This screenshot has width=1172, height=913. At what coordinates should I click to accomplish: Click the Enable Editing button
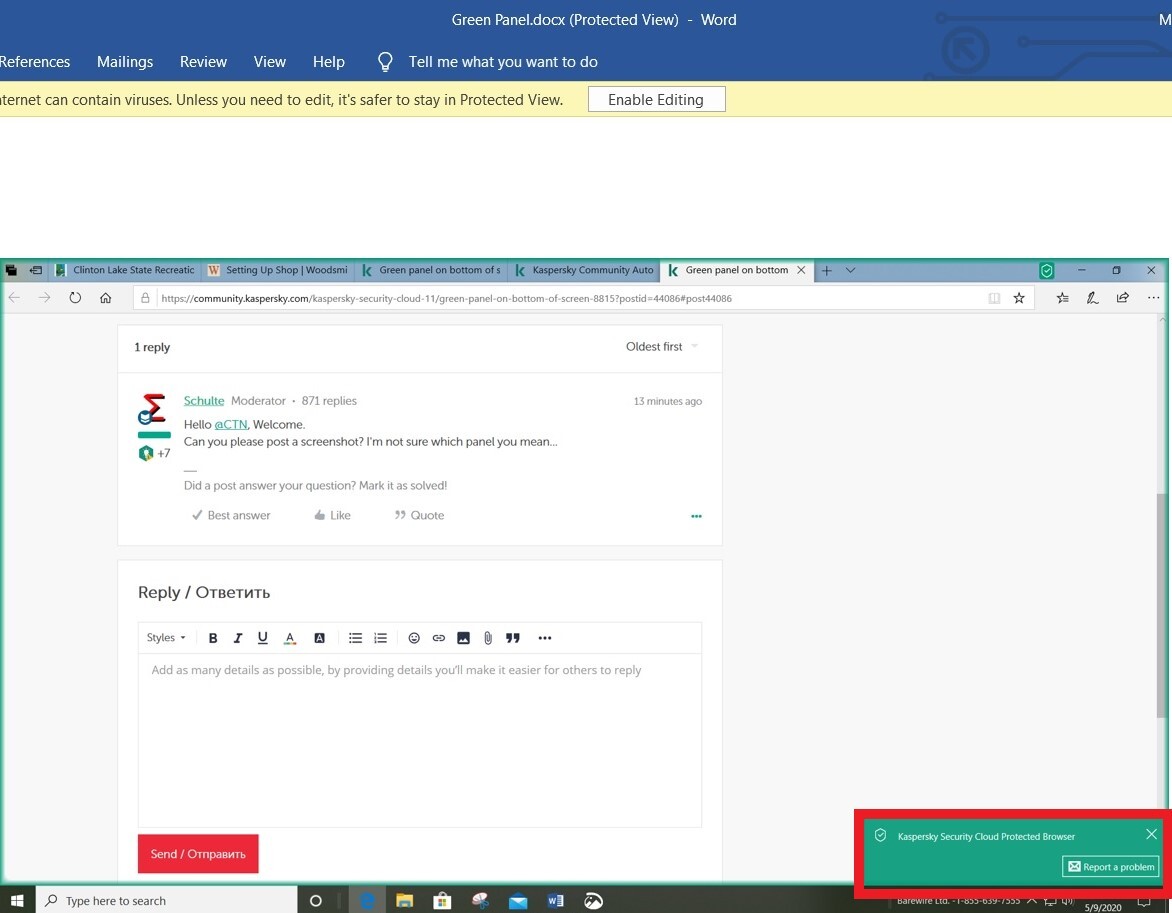[656, 99]
